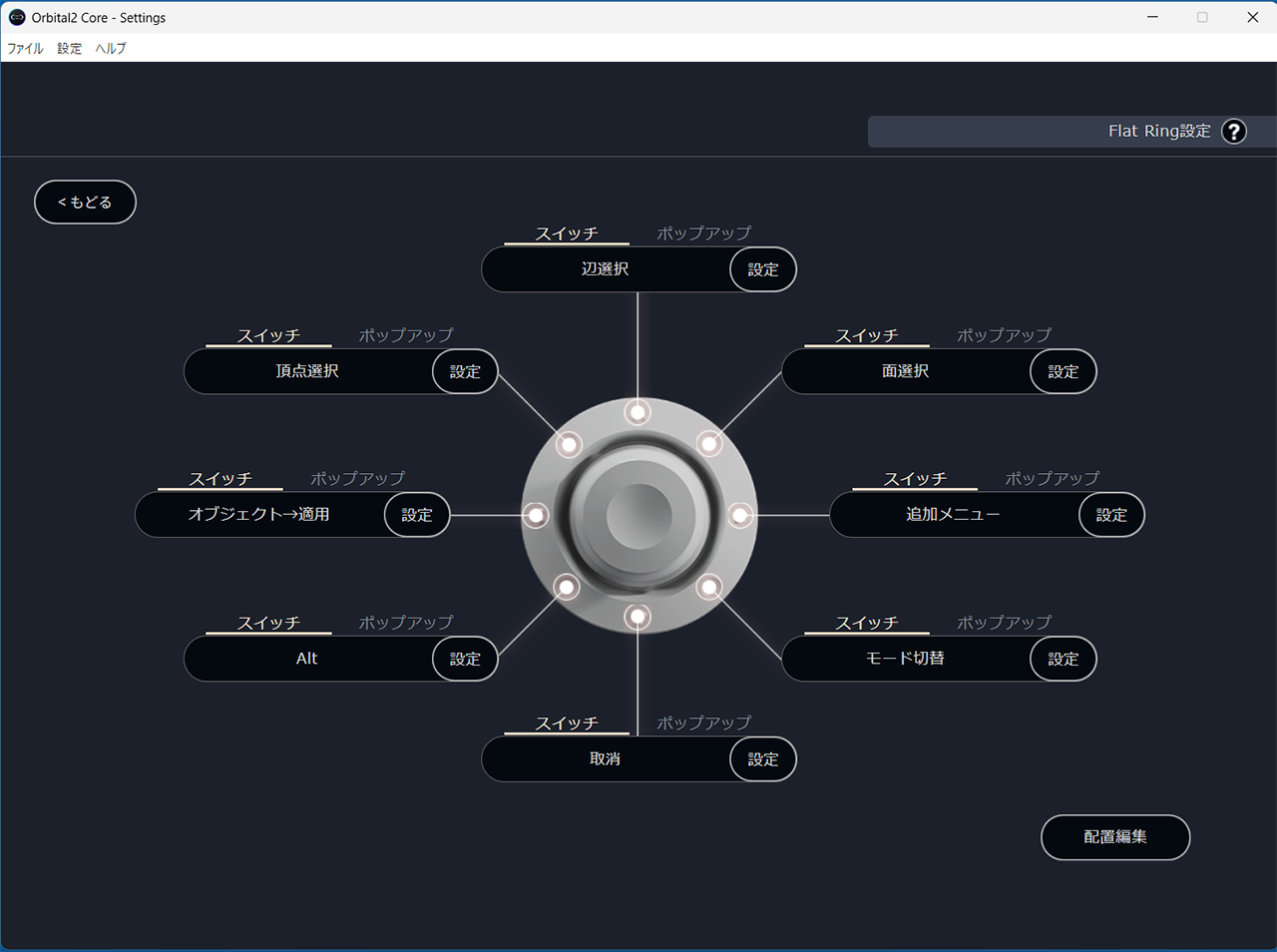Image resolution: width=1277 pixels, height=952 pixels.
Task: Click the bottom ring switch dot
Action: pyautogui.click(x=638, y=618)
